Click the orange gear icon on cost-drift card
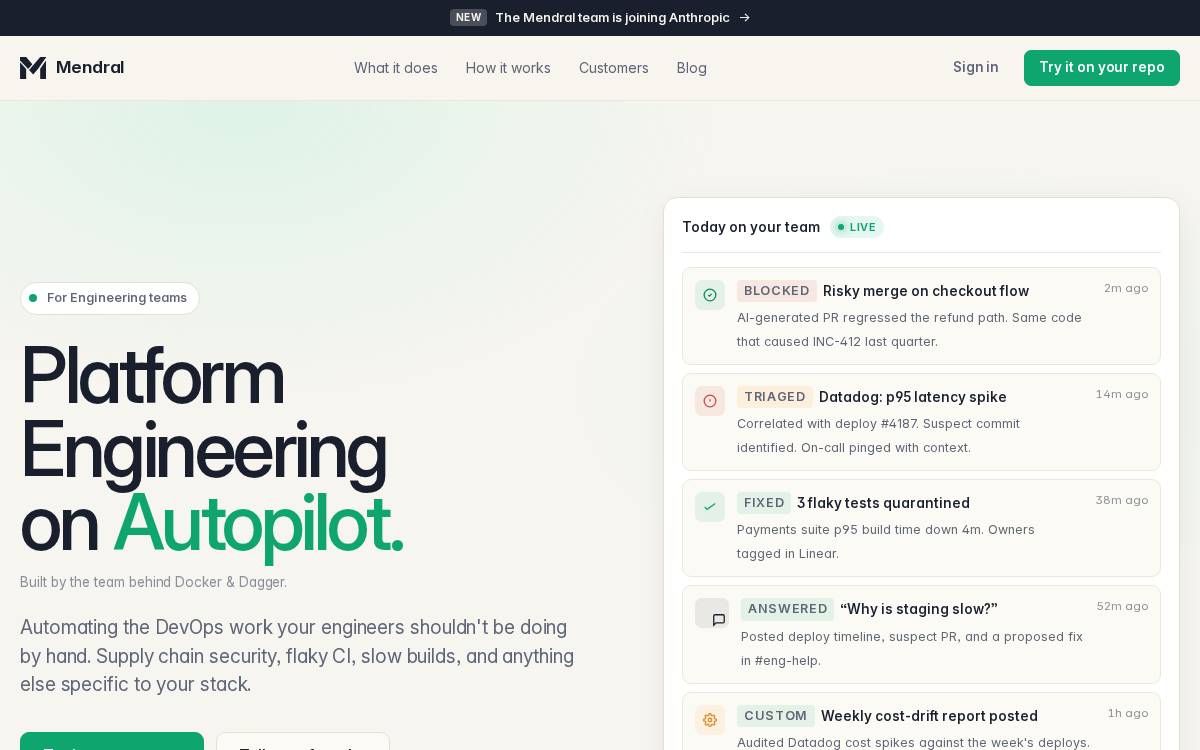The image size is (1200, 750). point(710,720)
